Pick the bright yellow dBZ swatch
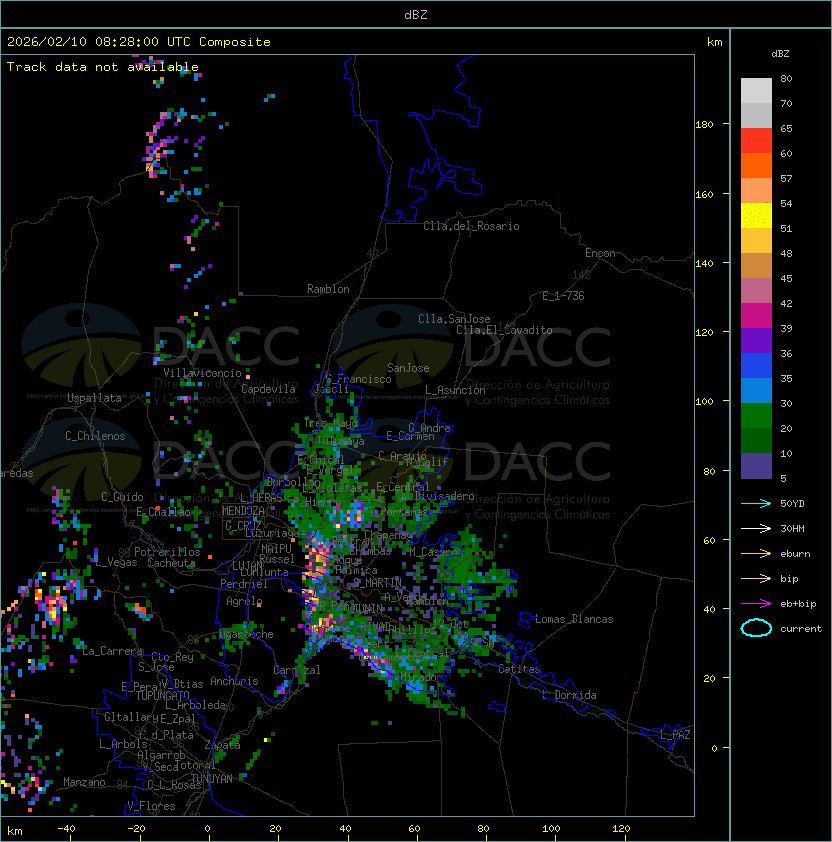 [x=756, y=216]
